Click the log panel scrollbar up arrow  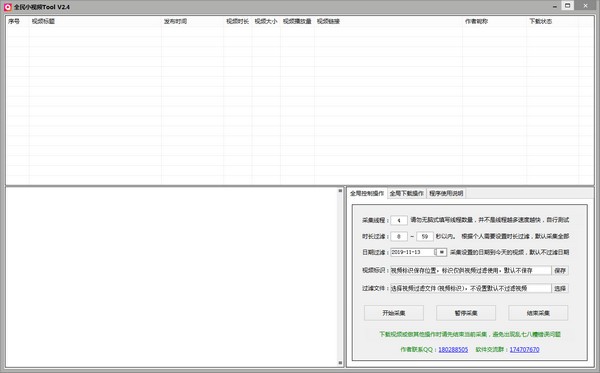[340, 191]
